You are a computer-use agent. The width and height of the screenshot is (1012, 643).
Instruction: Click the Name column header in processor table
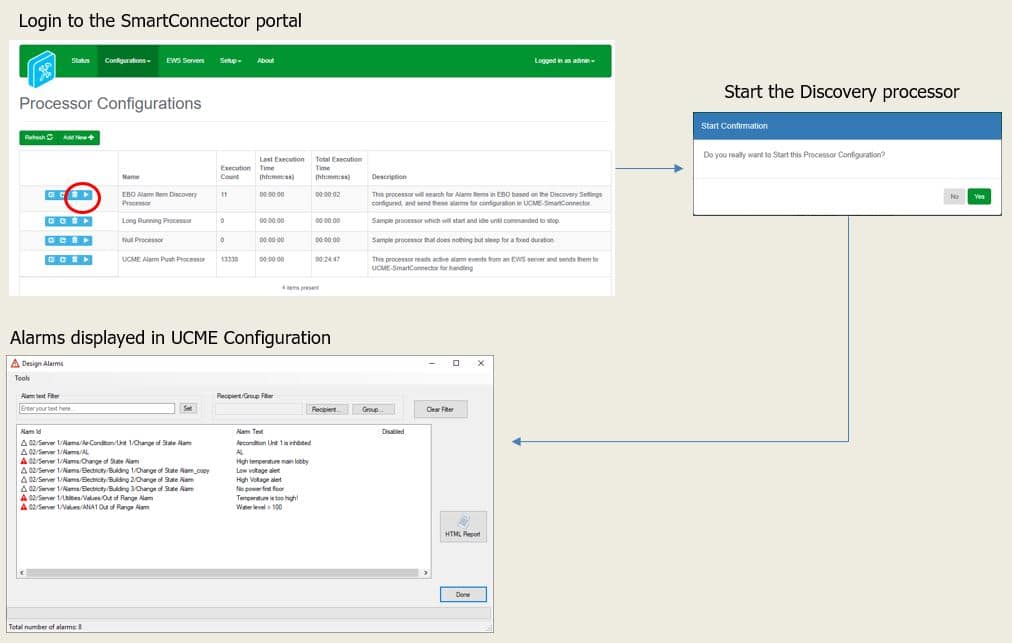[131, 177]
